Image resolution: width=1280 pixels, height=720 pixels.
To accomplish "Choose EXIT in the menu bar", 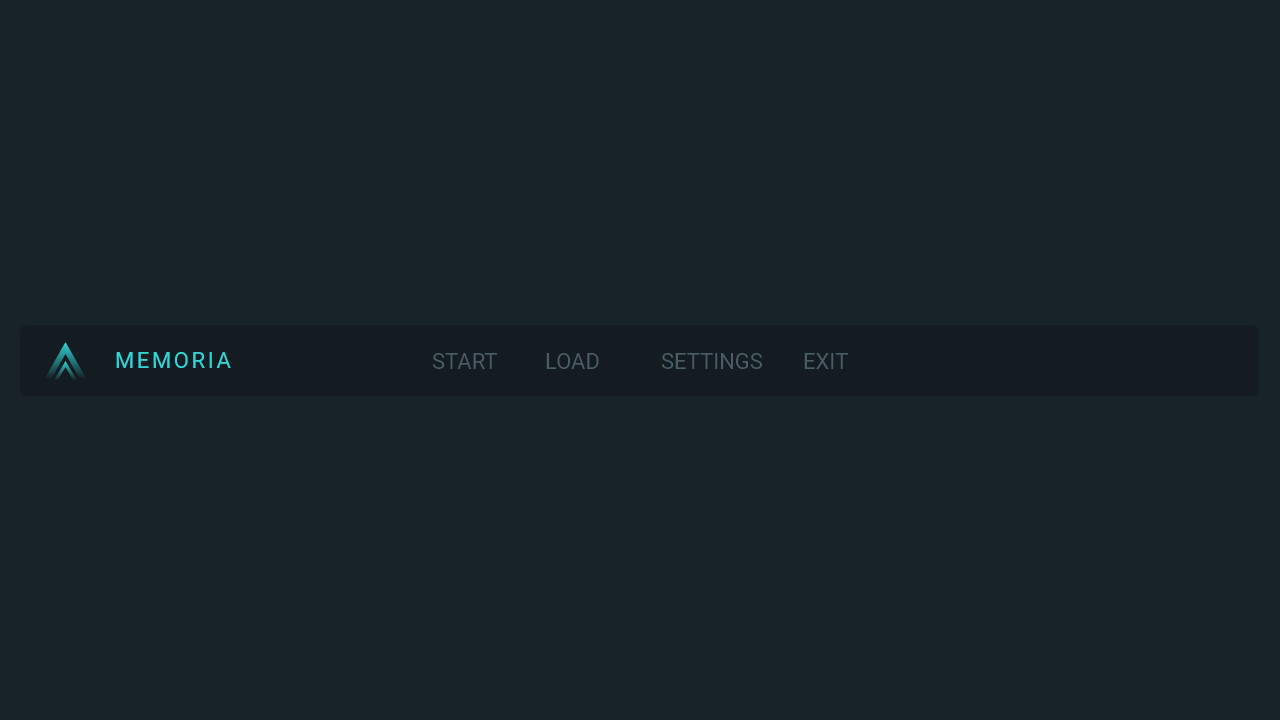I will tap(825, 362).
